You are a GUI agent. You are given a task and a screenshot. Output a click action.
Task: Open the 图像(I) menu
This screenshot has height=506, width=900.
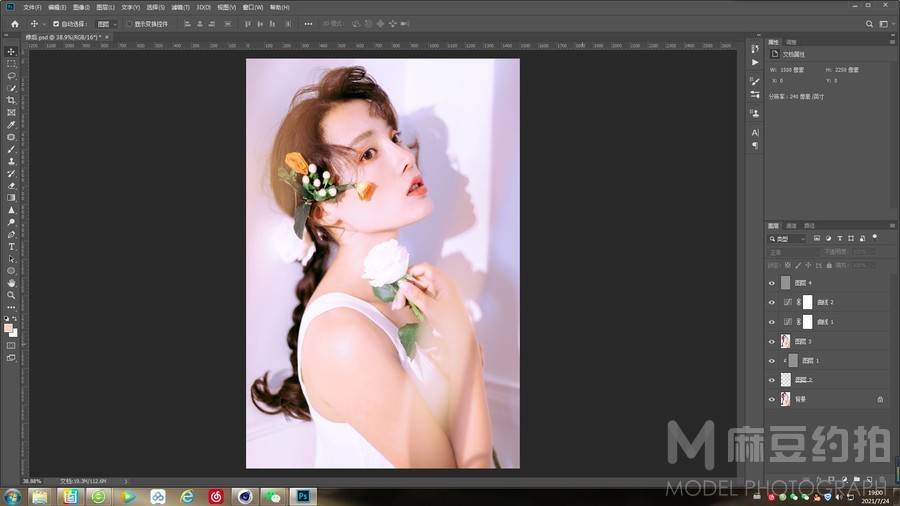tap(81, 7)
